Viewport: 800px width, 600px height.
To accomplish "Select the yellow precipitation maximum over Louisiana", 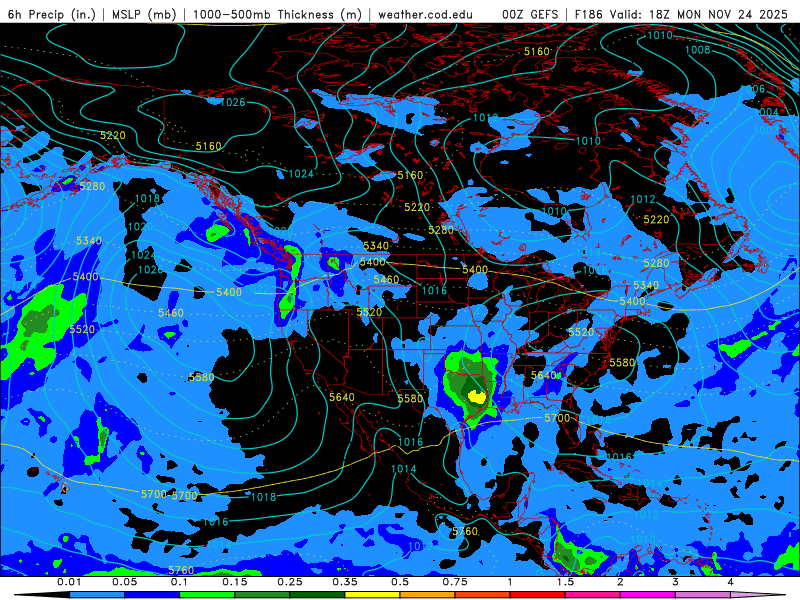I will [x=478, y=396].
